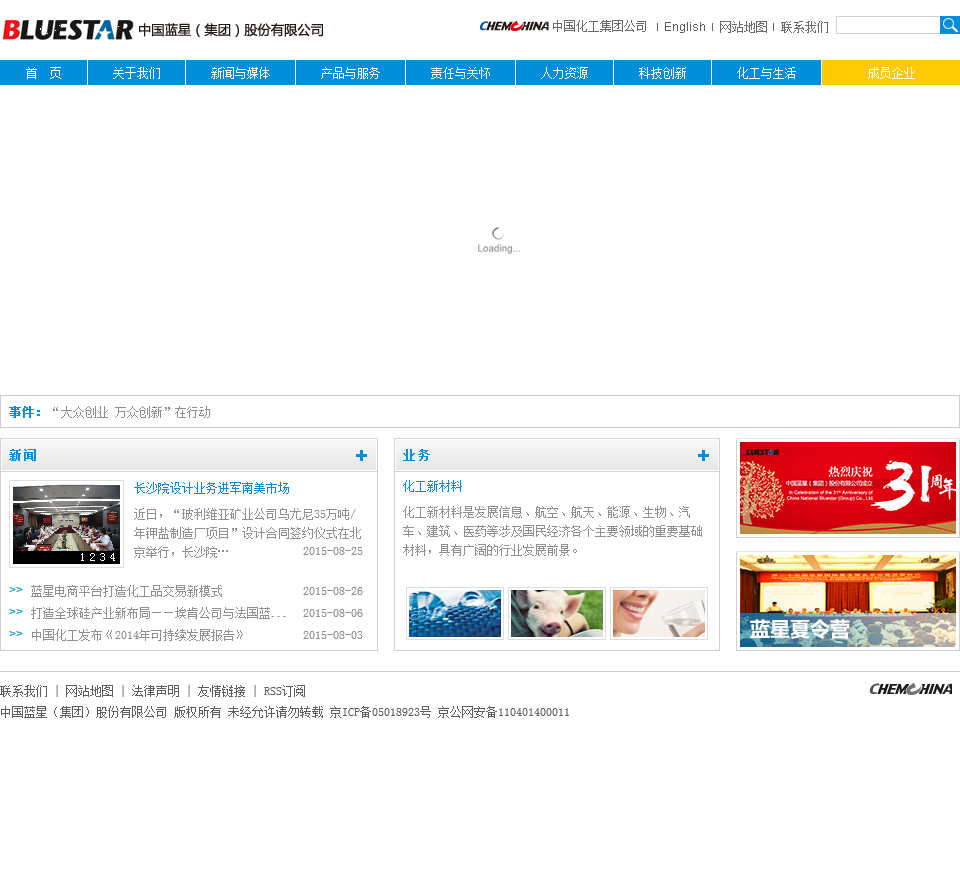Open the 产品与服务 menu item
Viewport: 960px width, 873px height.
pyautogui.click(x=350, y=73)
